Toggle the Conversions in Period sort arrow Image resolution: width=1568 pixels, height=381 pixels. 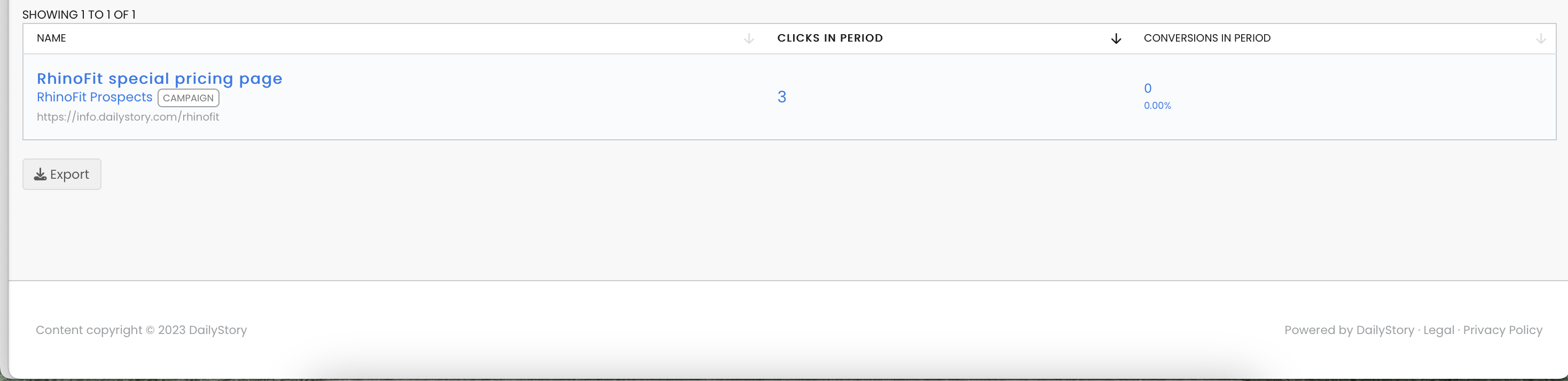pyautogui.click(x=1541, y=38)
